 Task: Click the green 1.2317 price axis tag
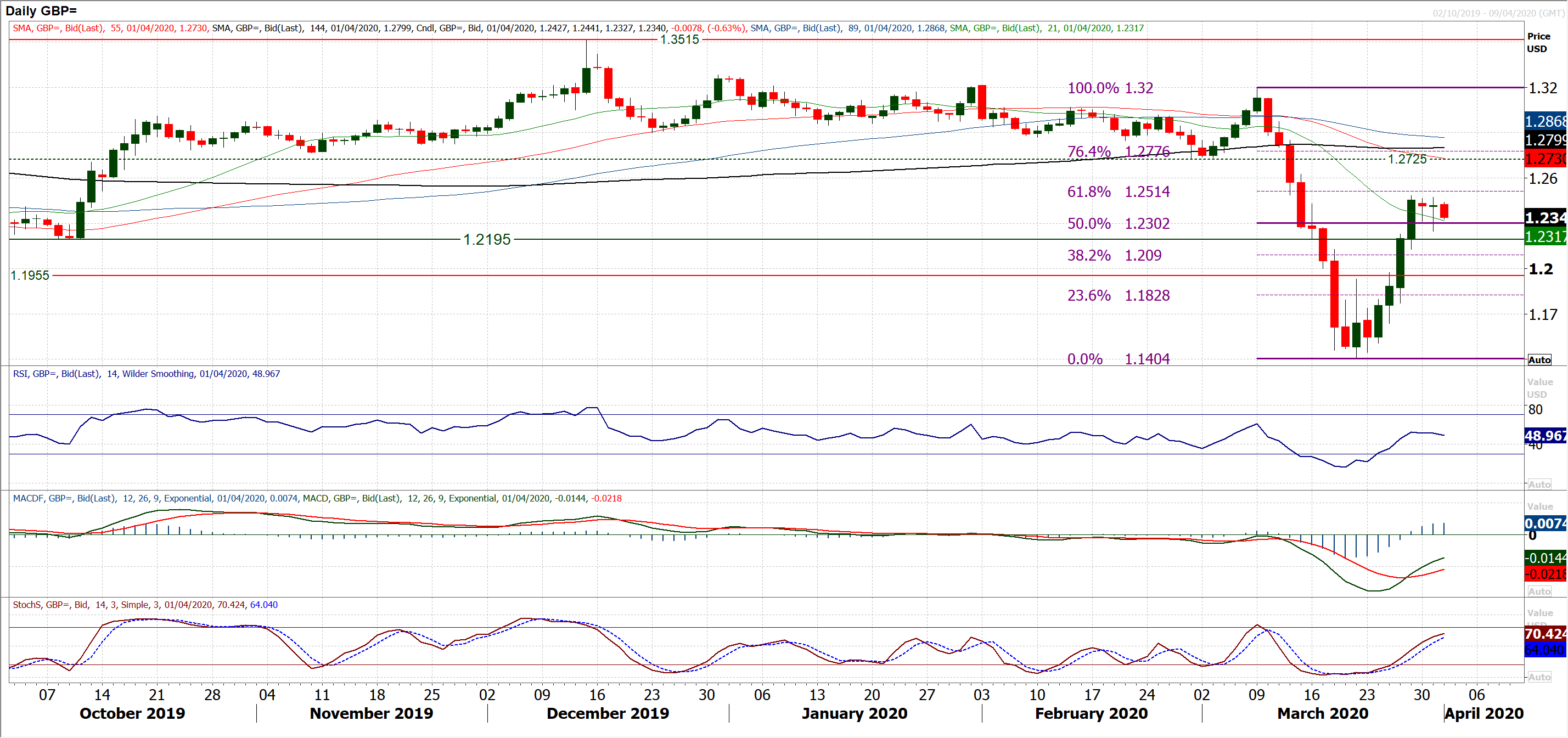point(1545,236)
